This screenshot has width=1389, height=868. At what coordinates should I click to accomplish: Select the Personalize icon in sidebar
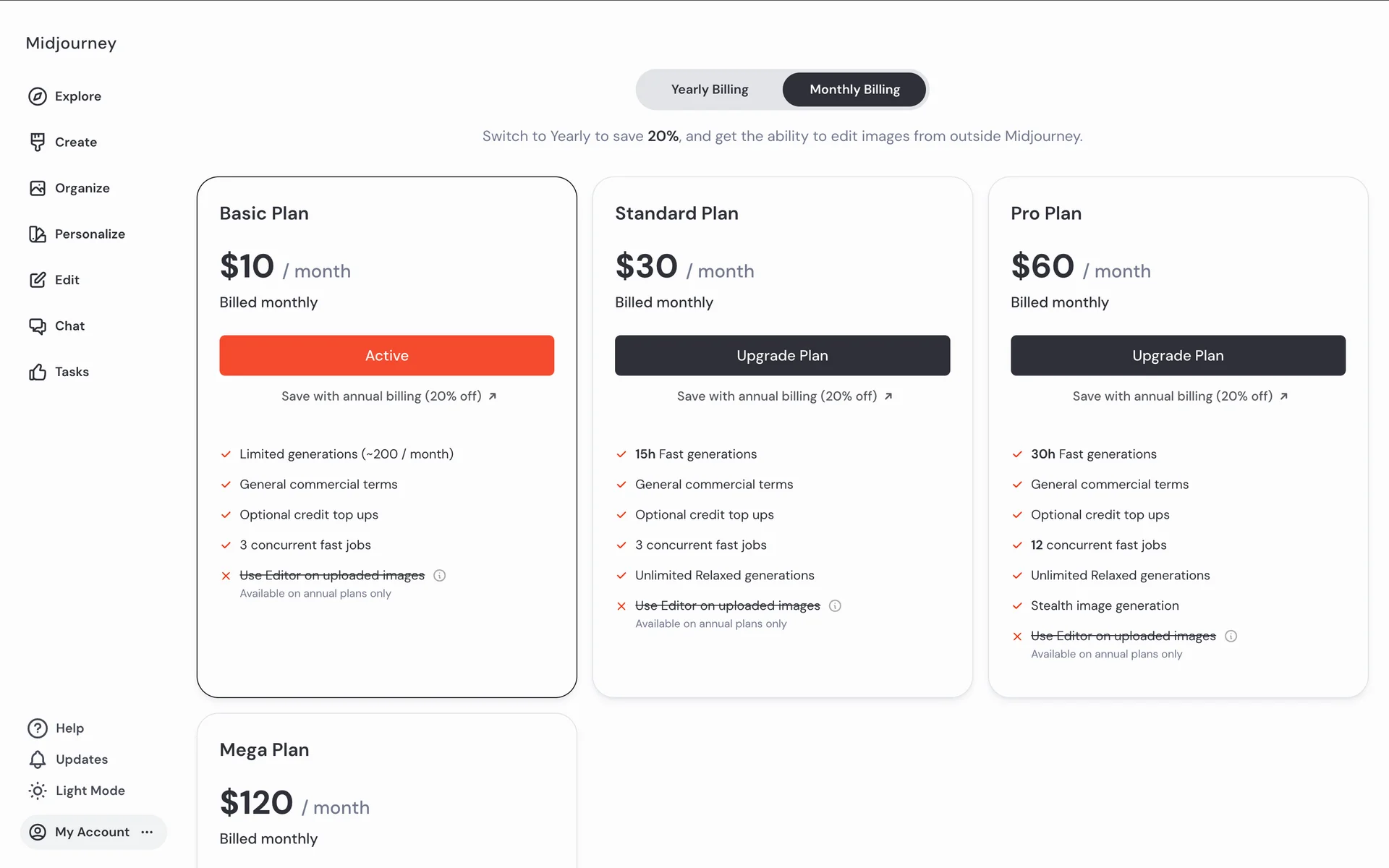coord(38,234)
